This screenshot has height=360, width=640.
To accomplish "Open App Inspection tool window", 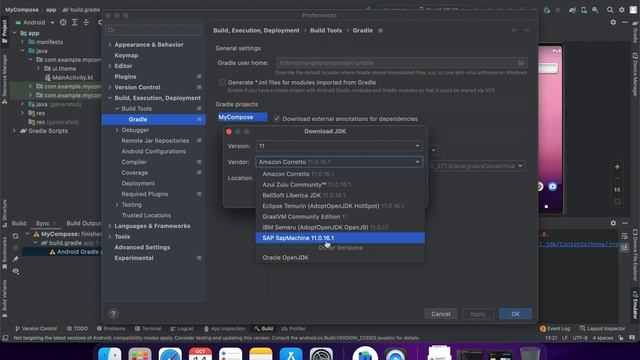I will [x=224, y=329].
